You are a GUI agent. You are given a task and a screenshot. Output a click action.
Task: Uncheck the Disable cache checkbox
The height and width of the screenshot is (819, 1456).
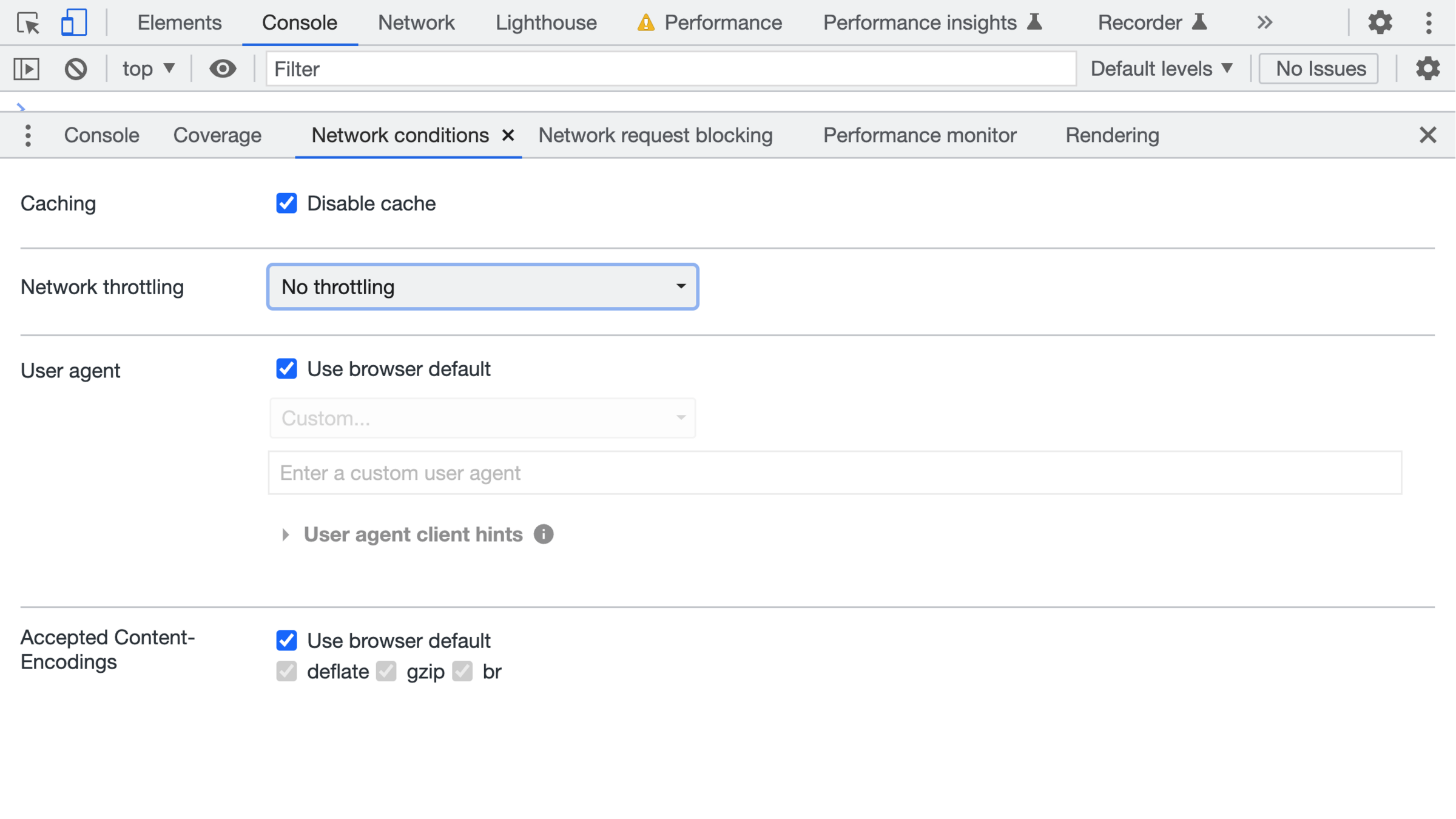(286, 203)
